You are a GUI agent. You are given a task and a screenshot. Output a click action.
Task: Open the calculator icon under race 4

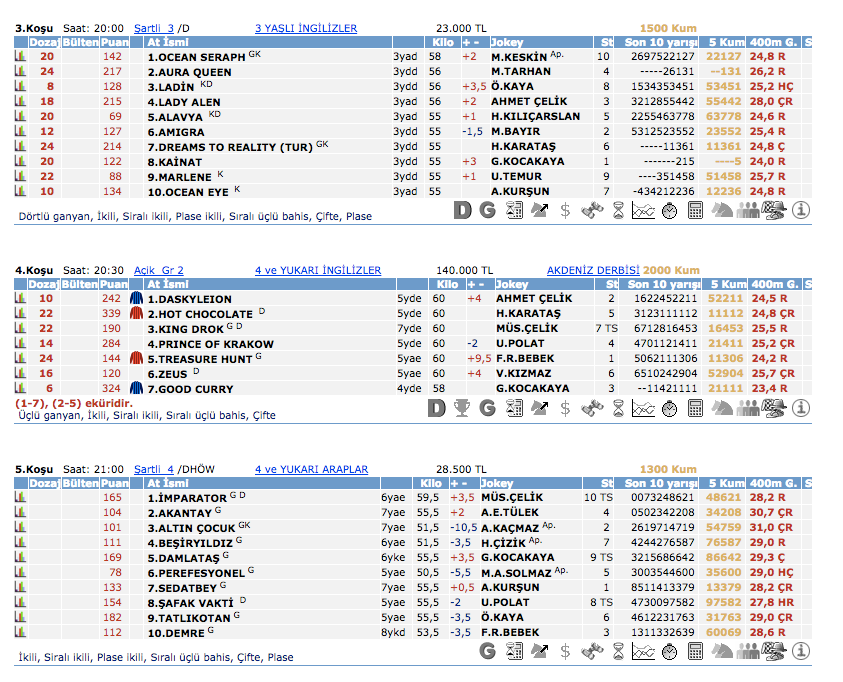695,408
